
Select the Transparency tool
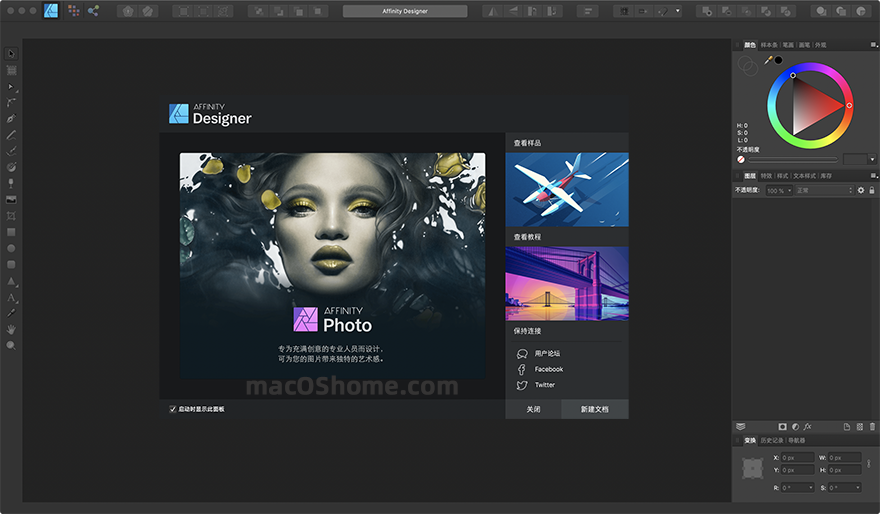point(11,183)
